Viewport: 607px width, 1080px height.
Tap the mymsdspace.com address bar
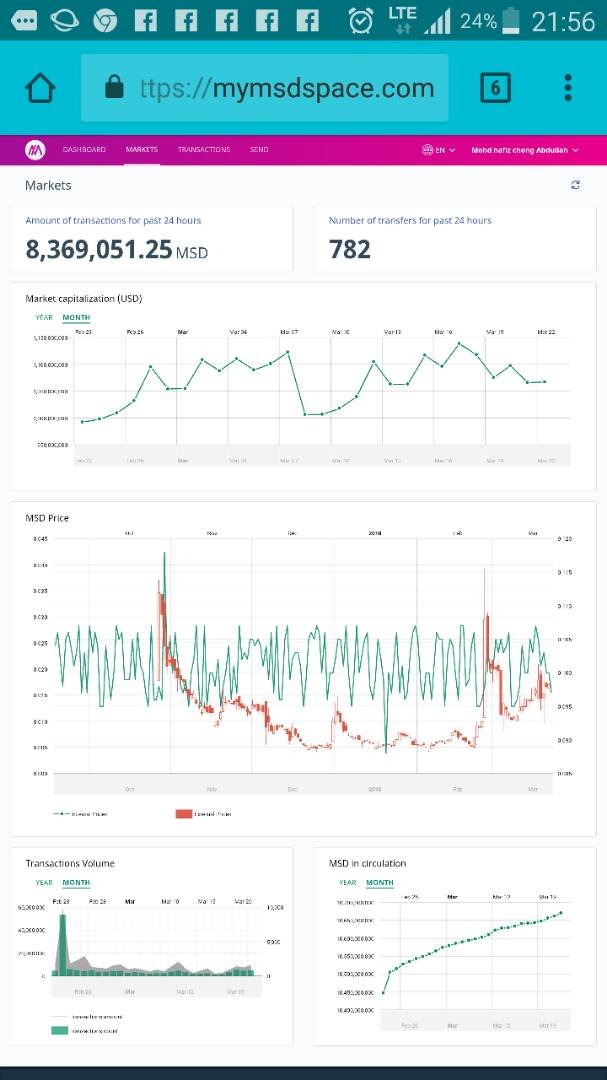point(285,88)
